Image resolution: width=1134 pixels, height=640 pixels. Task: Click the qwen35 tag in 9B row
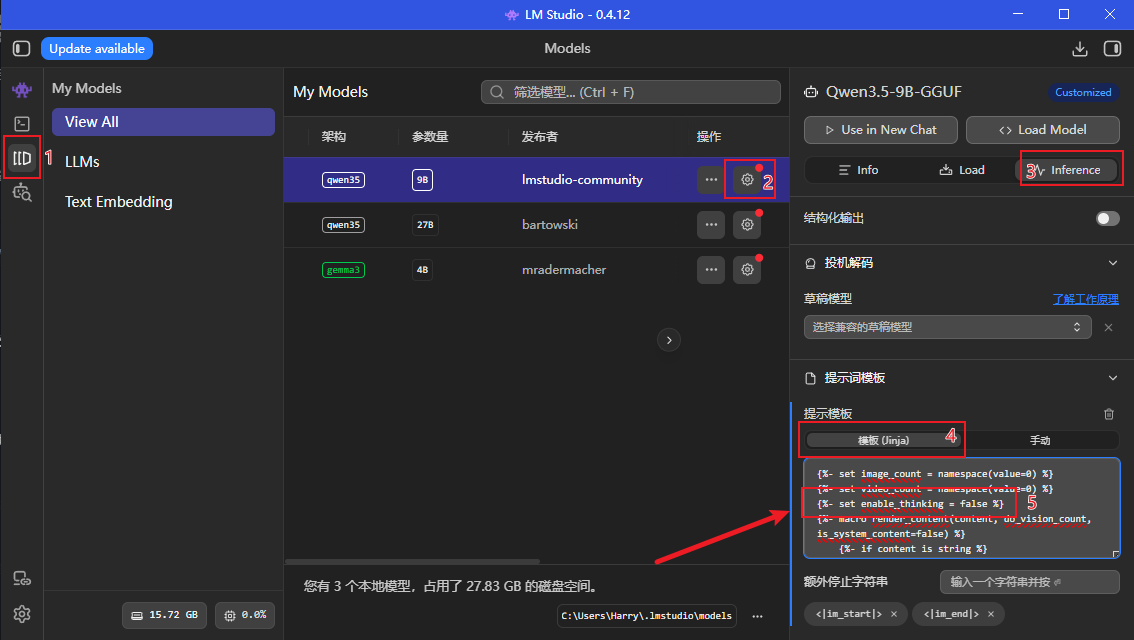[x=344, y=180]
